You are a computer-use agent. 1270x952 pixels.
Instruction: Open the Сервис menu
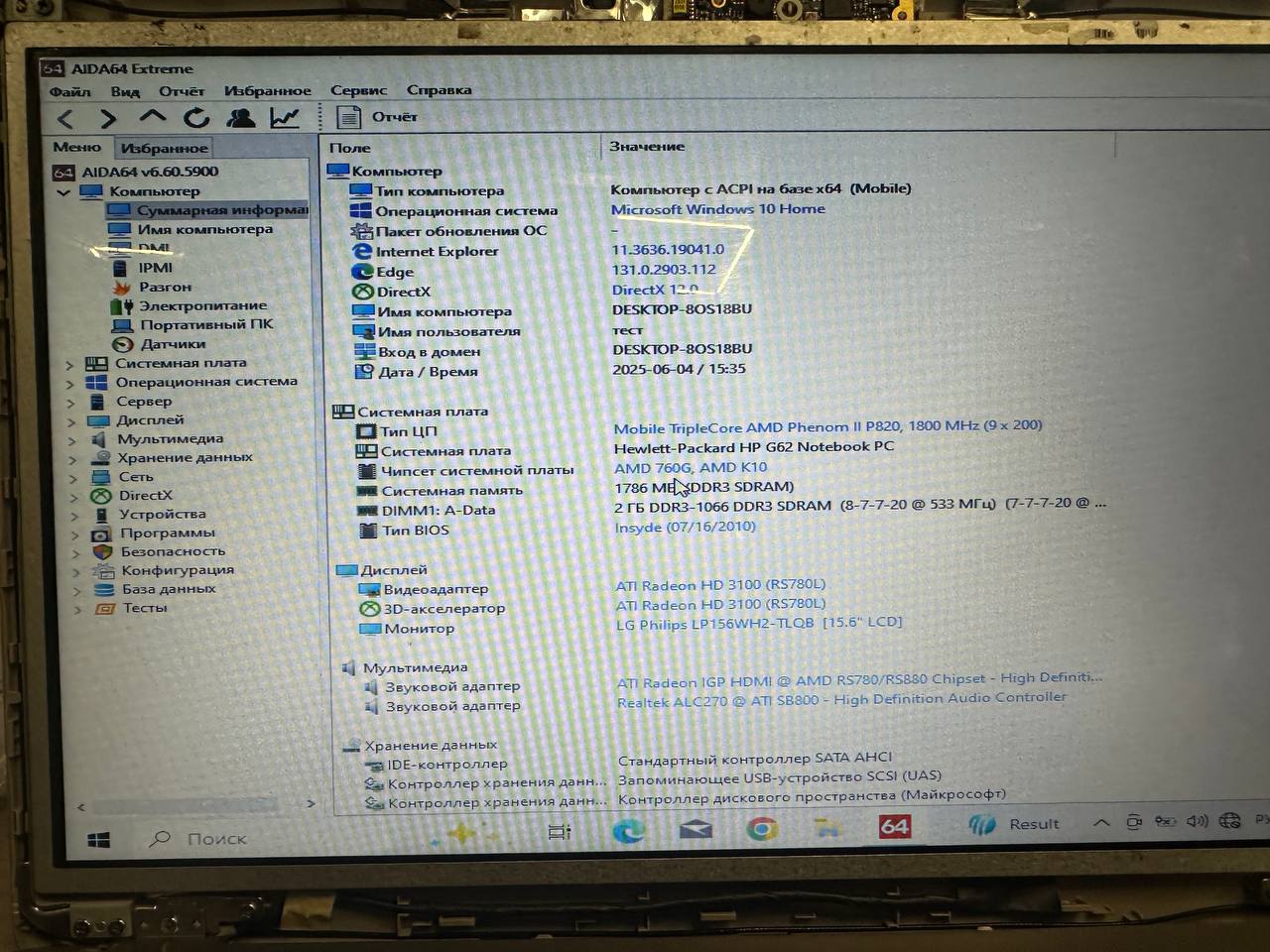[358, 90]
